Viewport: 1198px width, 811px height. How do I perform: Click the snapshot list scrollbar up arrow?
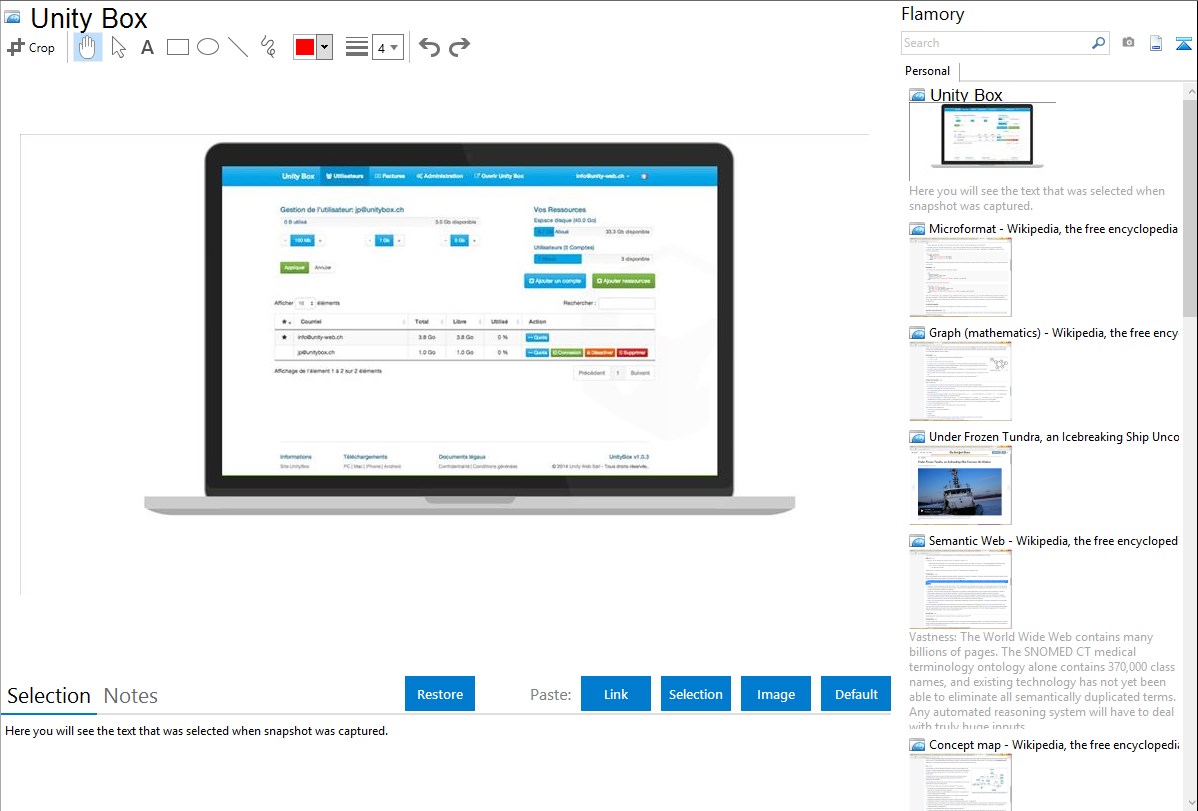click(x=1191, y=91)
